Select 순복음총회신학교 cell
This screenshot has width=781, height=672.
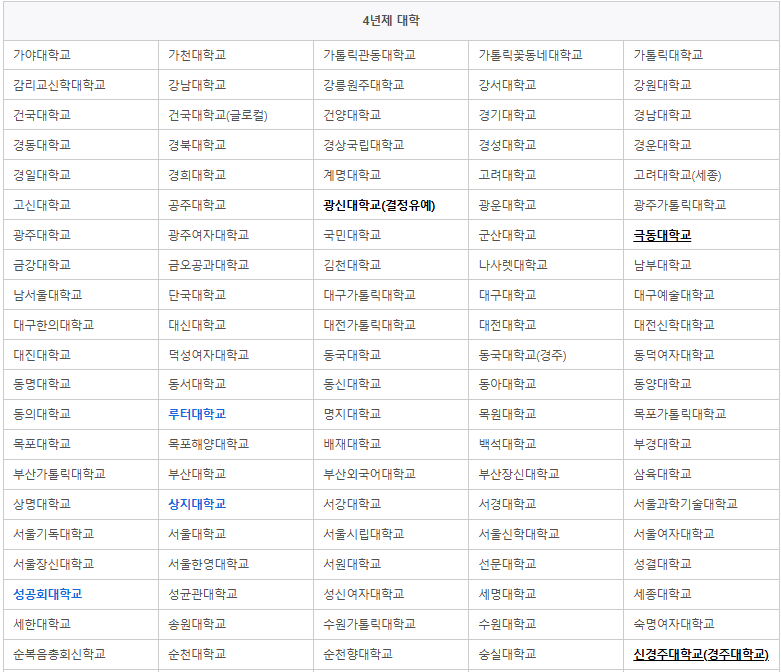(81, 654)
